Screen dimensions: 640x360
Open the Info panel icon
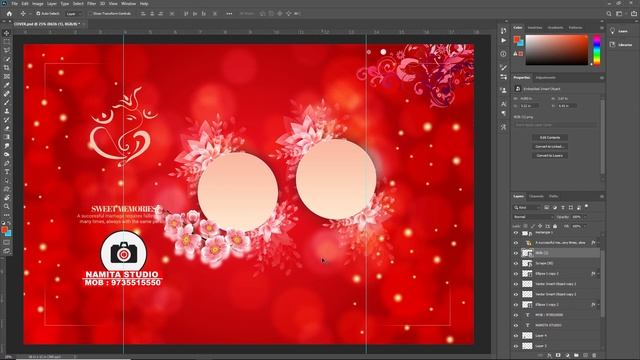point(504,54)
